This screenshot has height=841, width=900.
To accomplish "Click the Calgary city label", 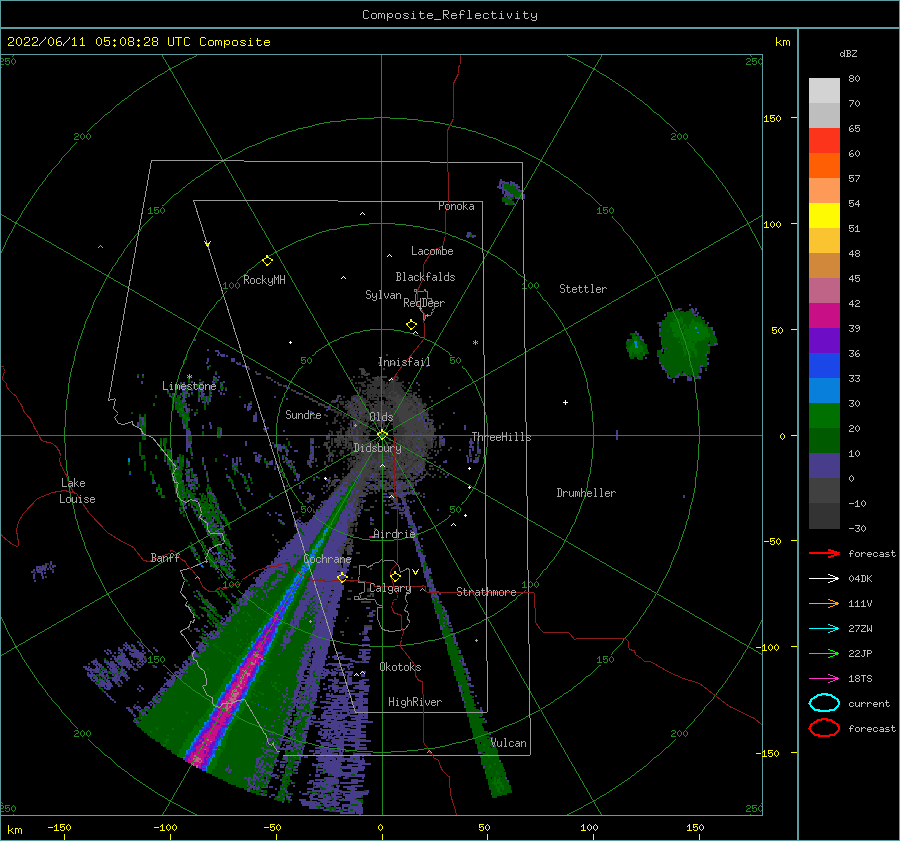I will tap(390, 588).
